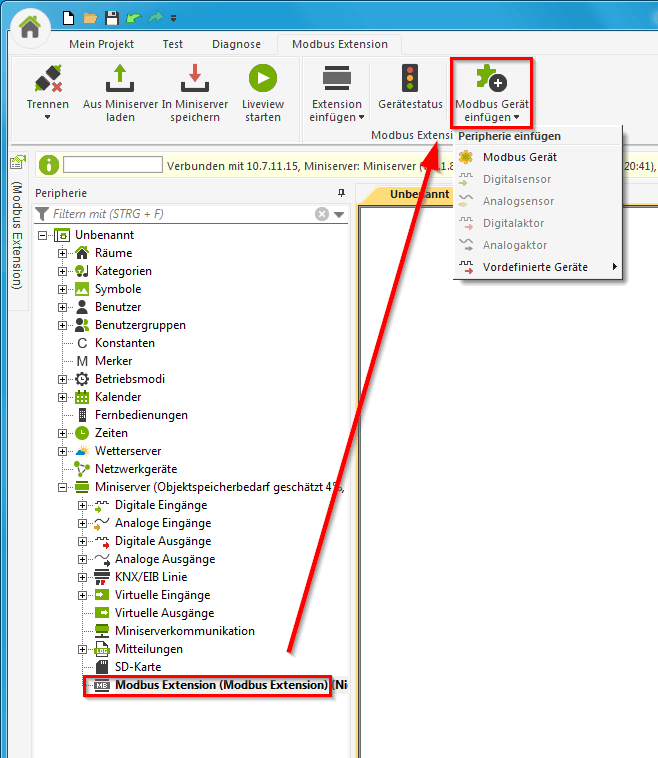The image size is (658, 758).
Task: Click the Peripherie filter search field
Action: pyautogui.click(x=180, y=214)
